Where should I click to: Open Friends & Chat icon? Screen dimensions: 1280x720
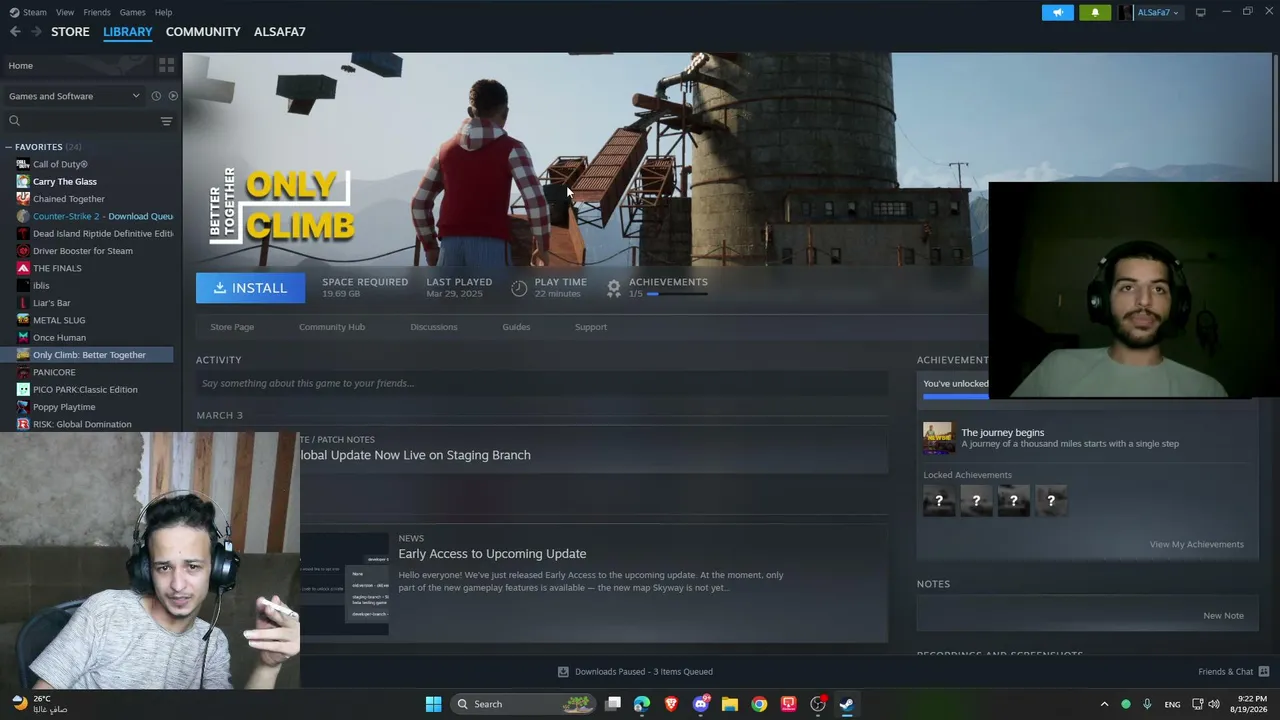click(1264, 671)
